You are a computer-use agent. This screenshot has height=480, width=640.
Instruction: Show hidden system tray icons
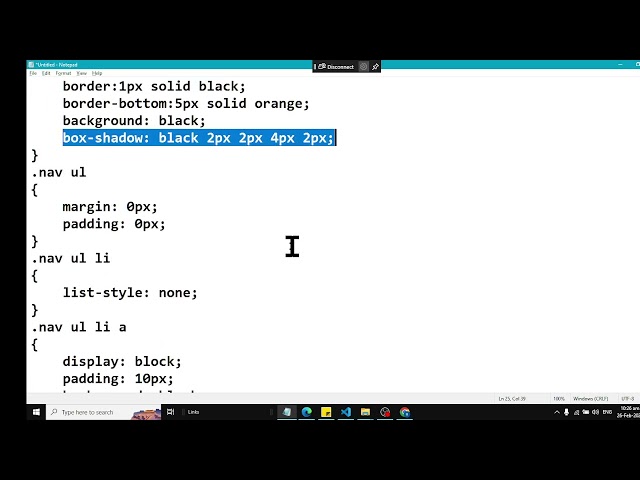coord(557,412)
